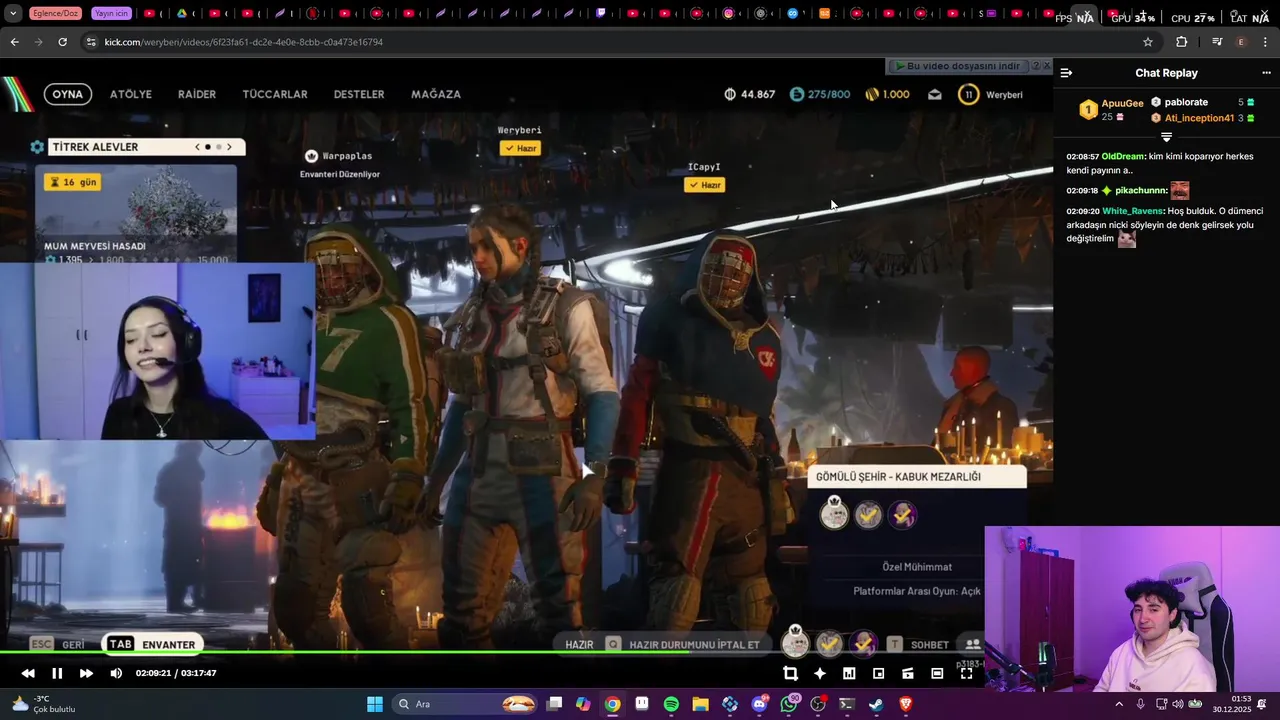1280x720 pixels.
Task: Click the 1.000 gold coin counter
Action: [887, 94]
